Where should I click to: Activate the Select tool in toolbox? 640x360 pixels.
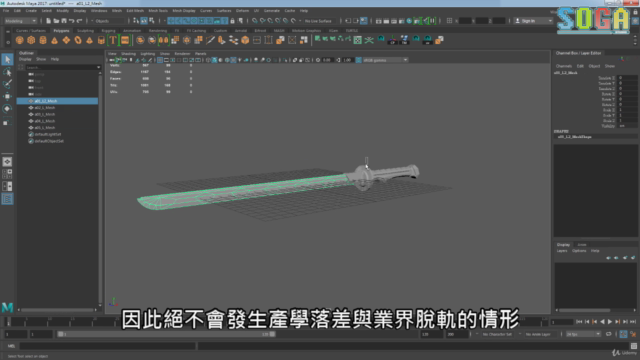click(7, 60)
